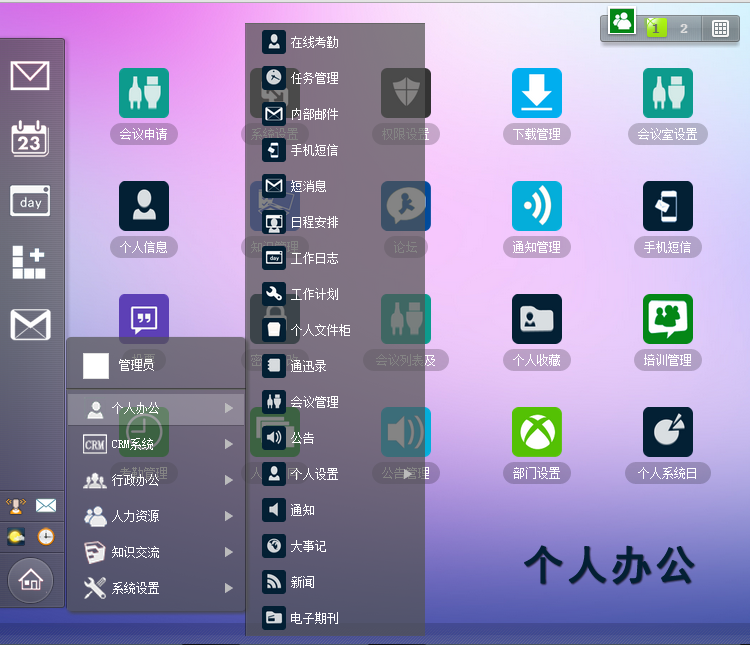
Task: Click the home button in sidebar
Action: click(x=31, y=580)
